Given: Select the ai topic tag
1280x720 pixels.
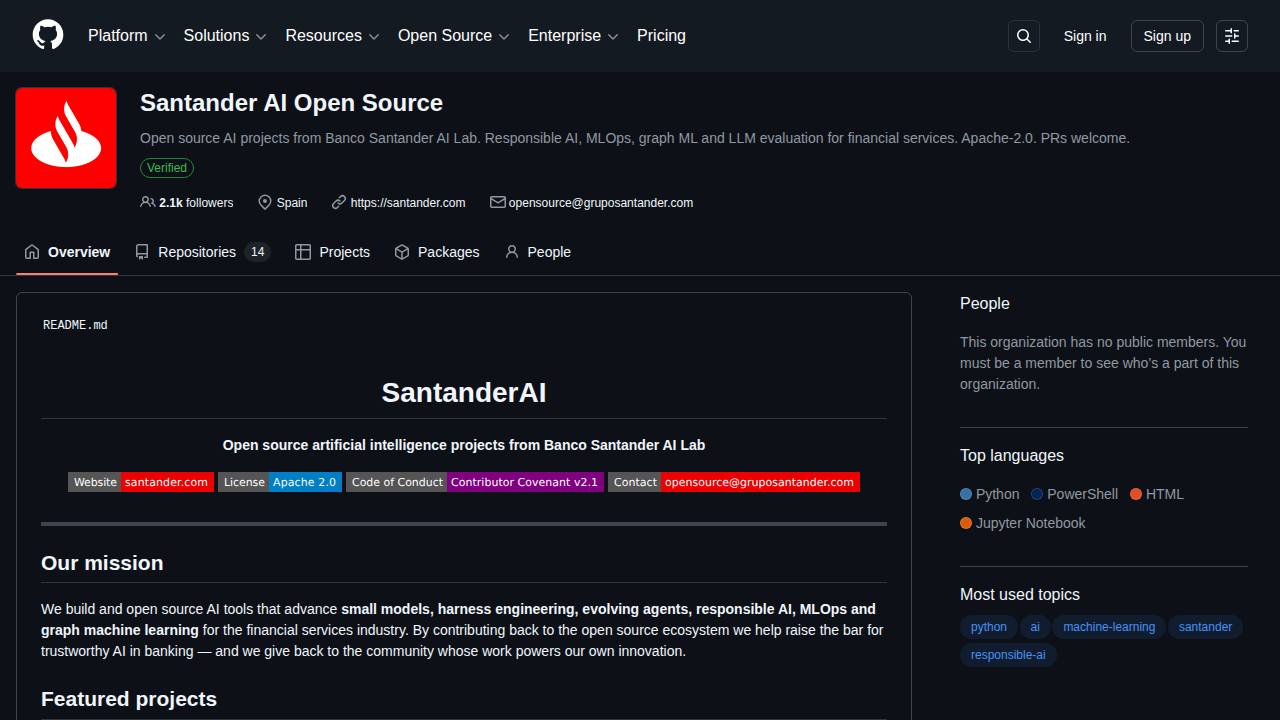Looking at the screenshot, I should (x=1035, y=627).
